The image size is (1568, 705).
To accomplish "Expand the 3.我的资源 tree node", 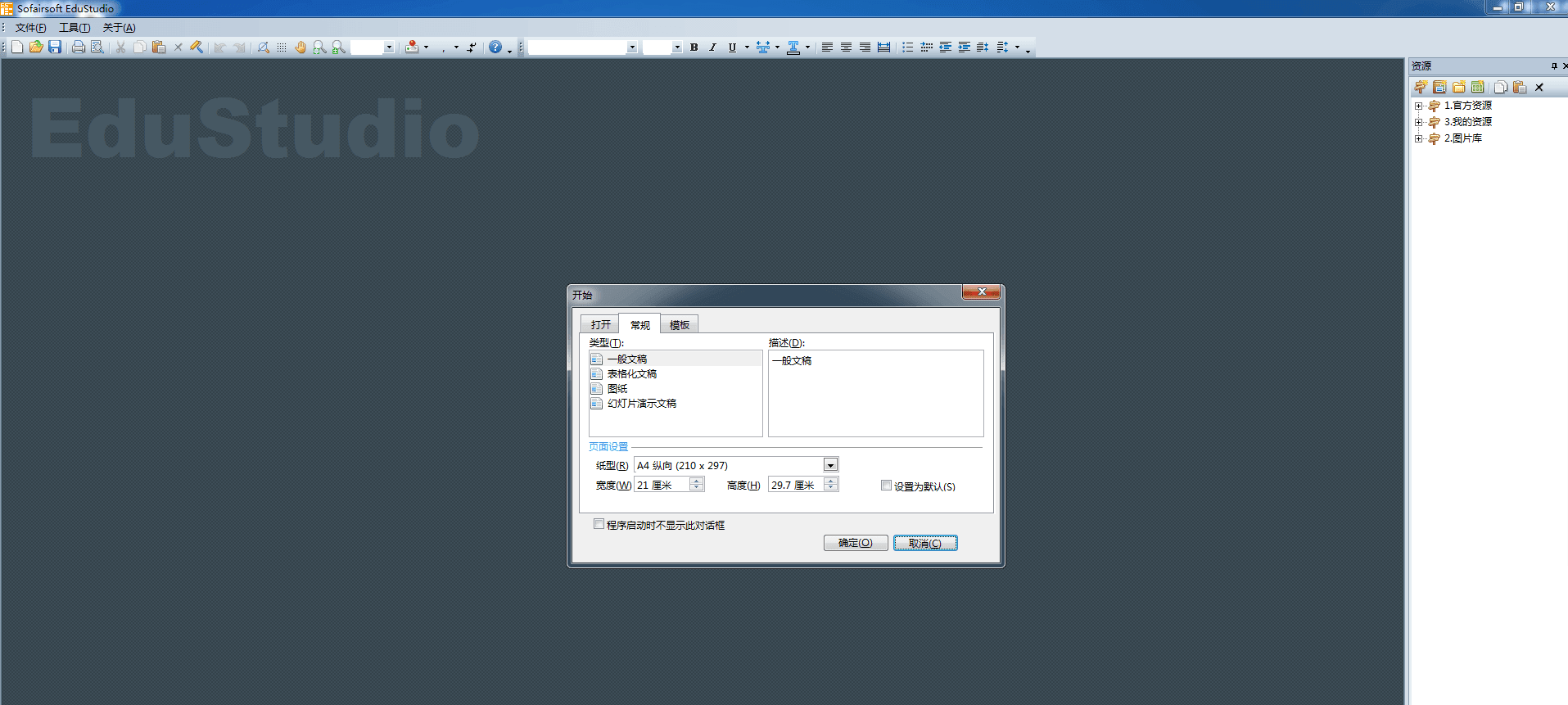I will 1419,122.
